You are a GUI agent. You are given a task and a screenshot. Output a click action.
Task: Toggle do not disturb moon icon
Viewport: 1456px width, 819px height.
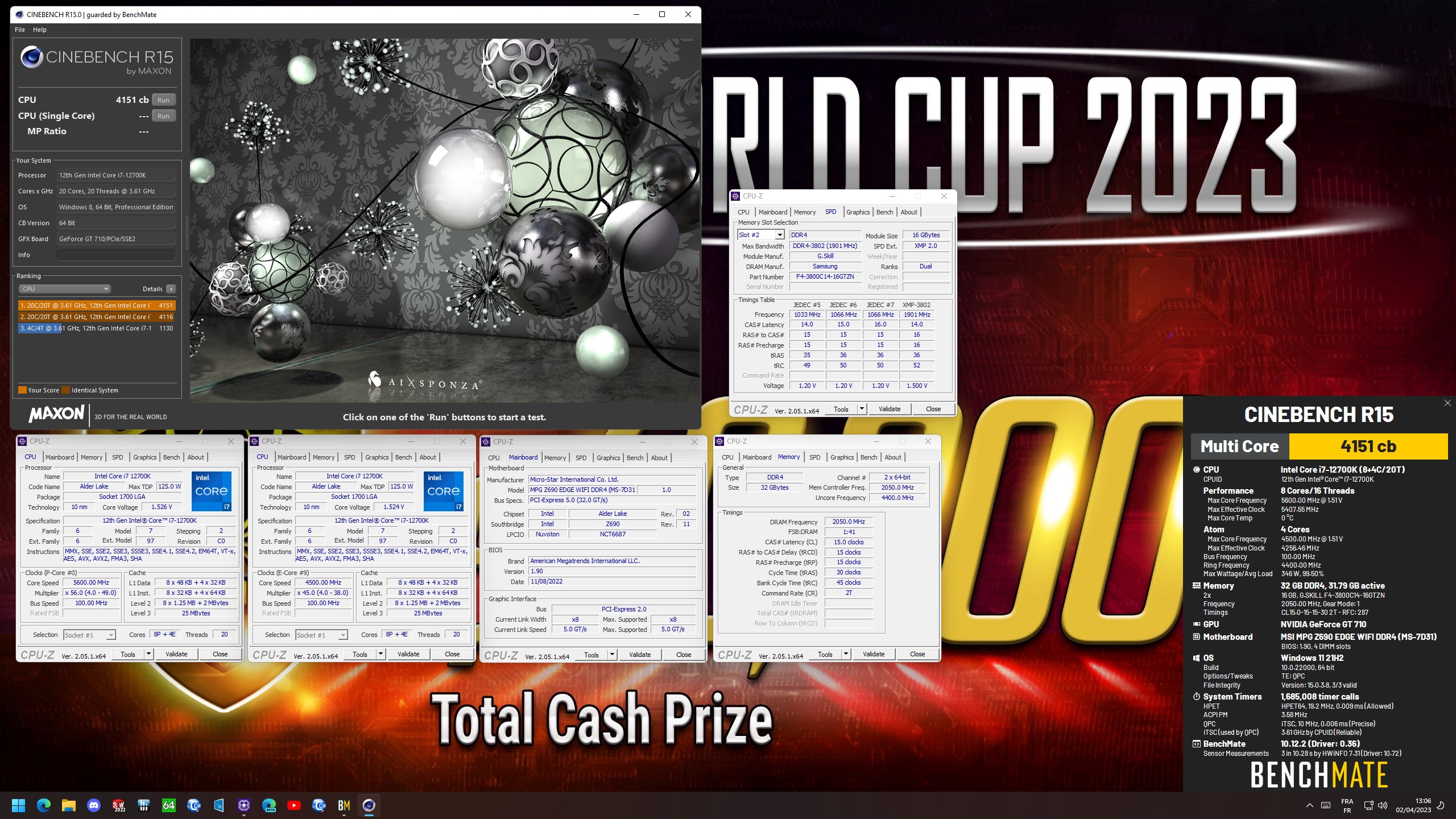(x=1441, y=805)
